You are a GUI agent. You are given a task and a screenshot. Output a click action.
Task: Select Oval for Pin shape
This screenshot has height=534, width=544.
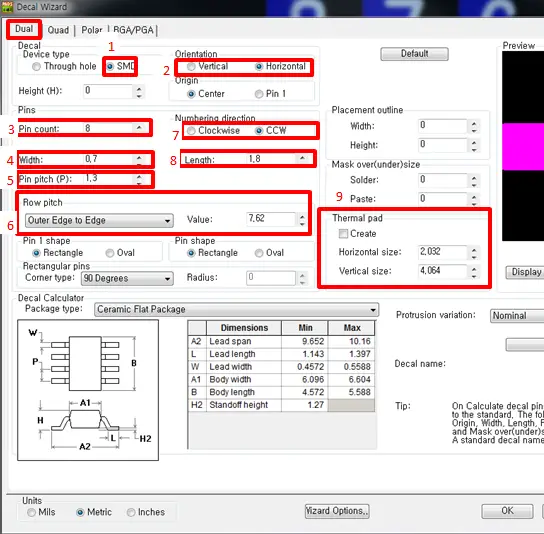coord(269,253)
